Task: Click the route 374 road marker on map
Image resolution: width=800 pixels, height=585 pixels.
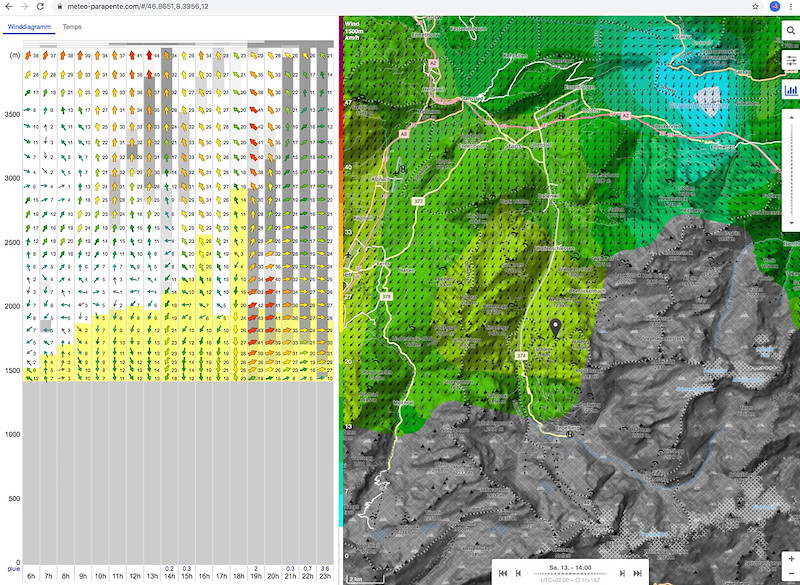Action: pyautogui.click(x=521, y=355)
